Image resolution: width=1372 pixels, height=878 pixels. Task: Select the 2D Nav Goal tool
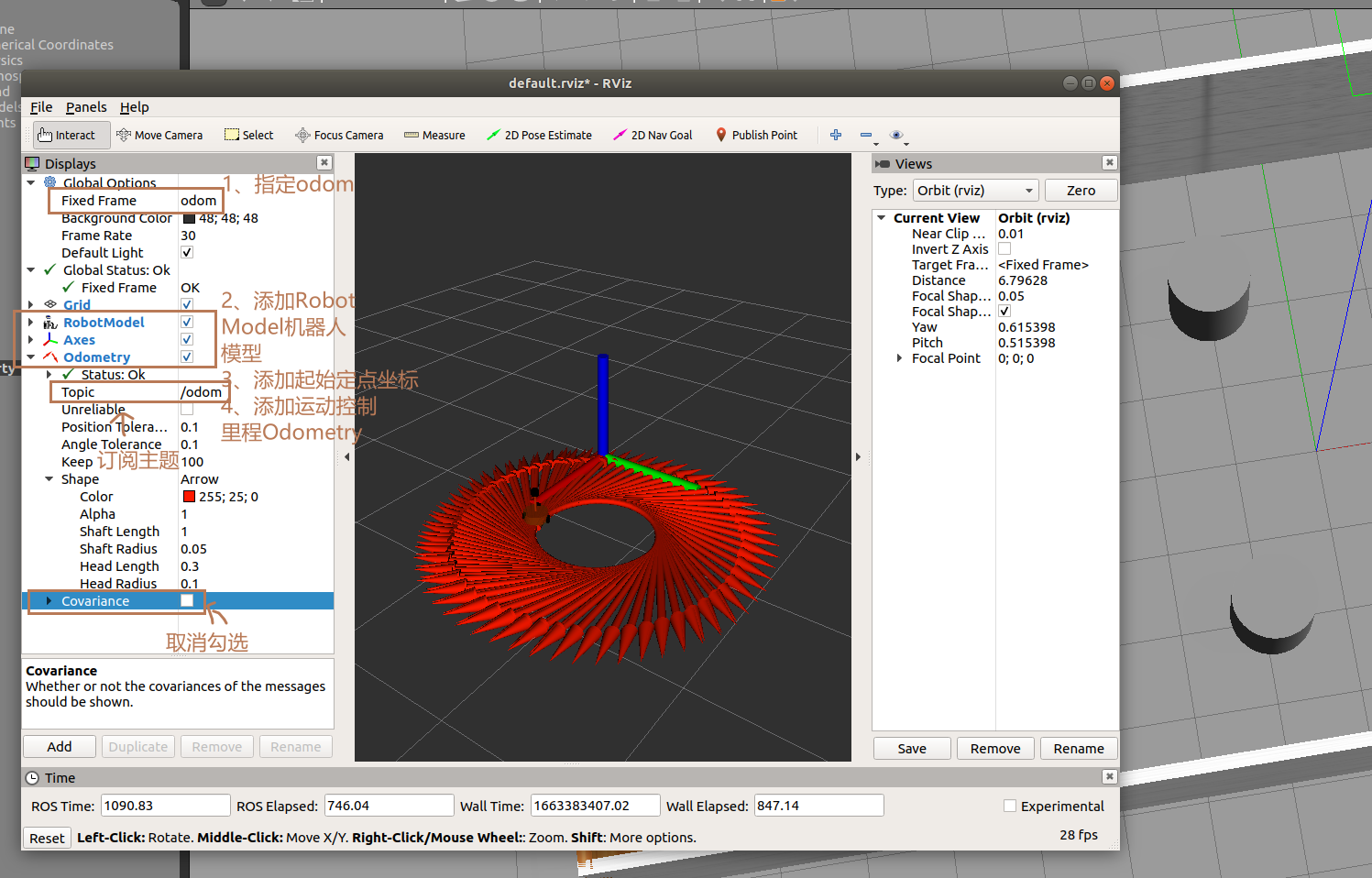pyautogui.click(x=653, y=136)
